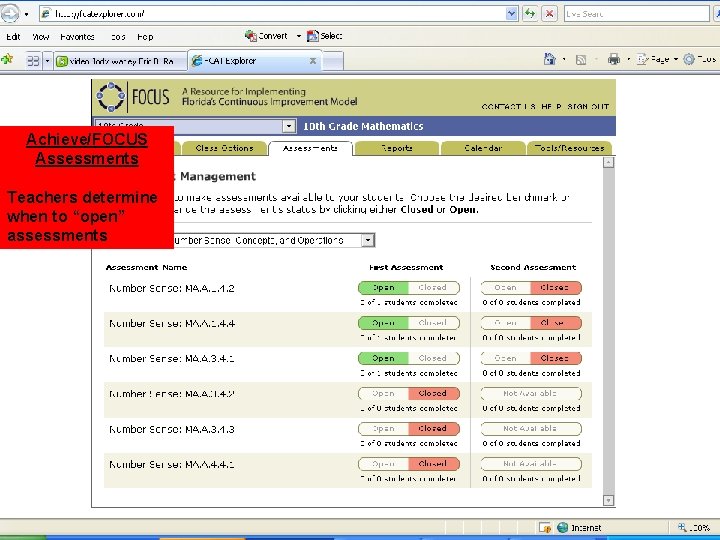720x540 pixels.
Task: Open the quick tabs grid icon
Action: [x=33, y=60]
